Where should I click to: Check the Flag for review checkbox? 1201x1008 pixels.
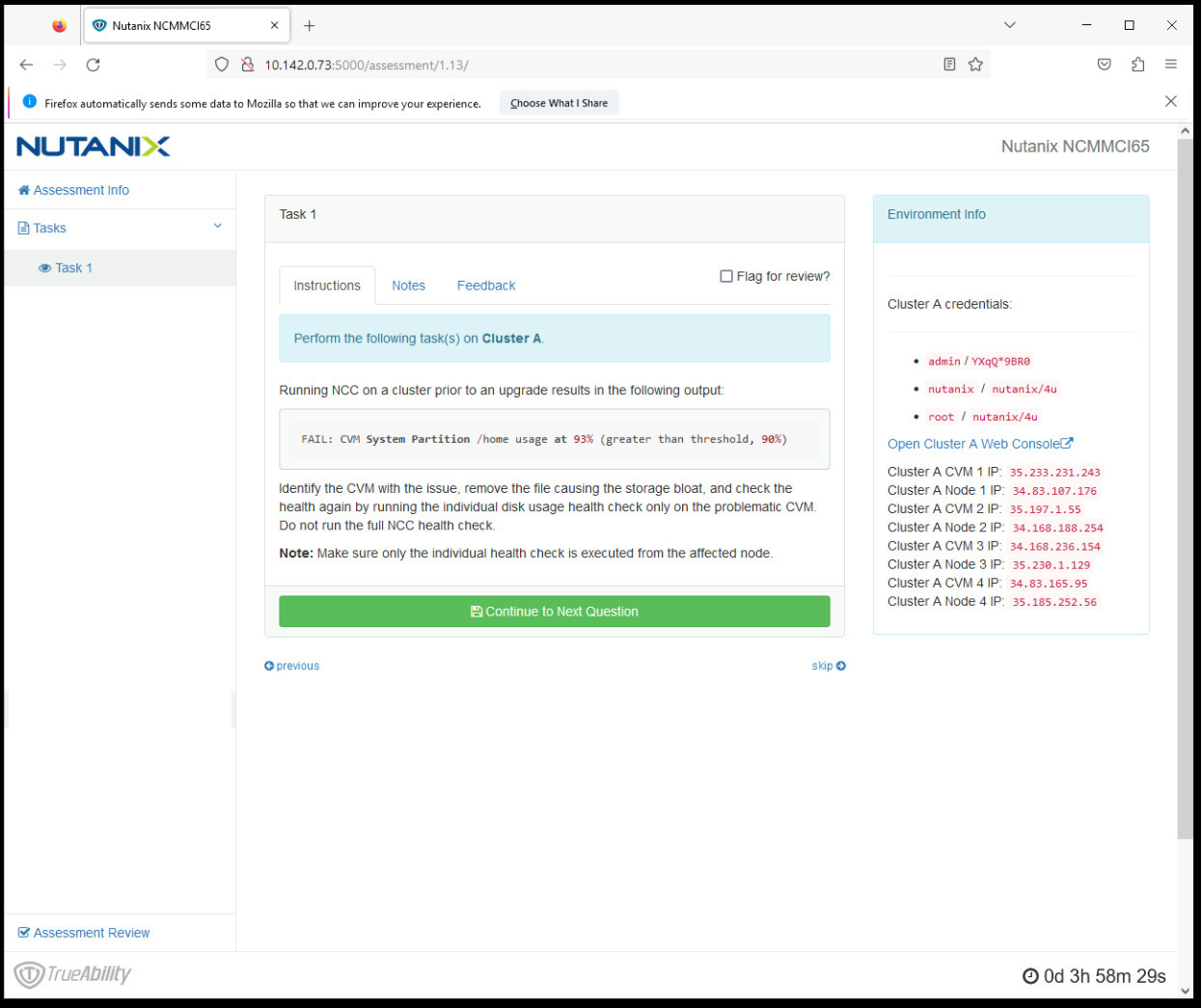[726, 276]
